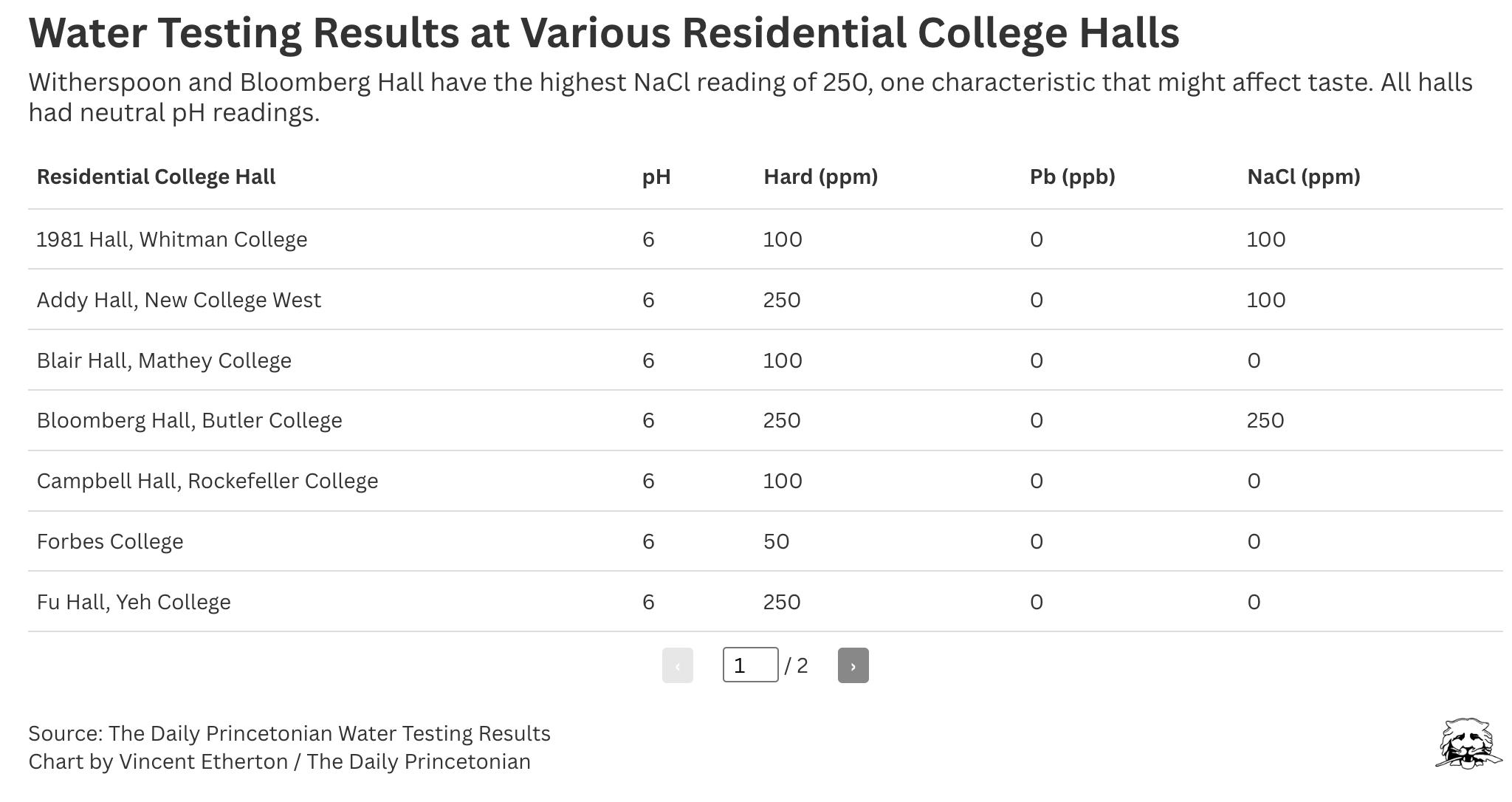This screenshot has height=802, width=1512.
Task: Click the Chart by Vincent Etherton credit
Action: point(279,761)
